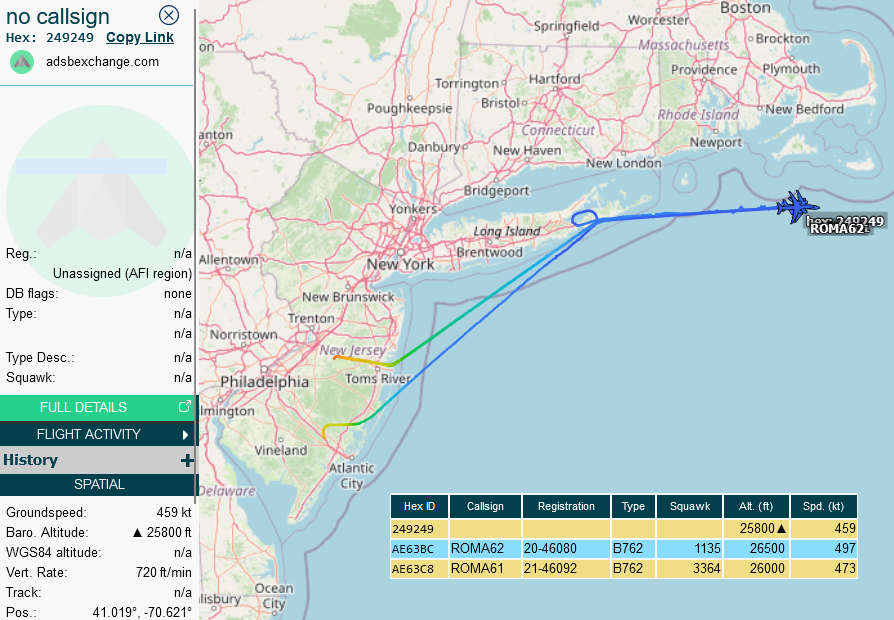Screen dimensions: 894x620
Task: Click the ROMA61 callsign cell
Action: click(x=485, y=569)
